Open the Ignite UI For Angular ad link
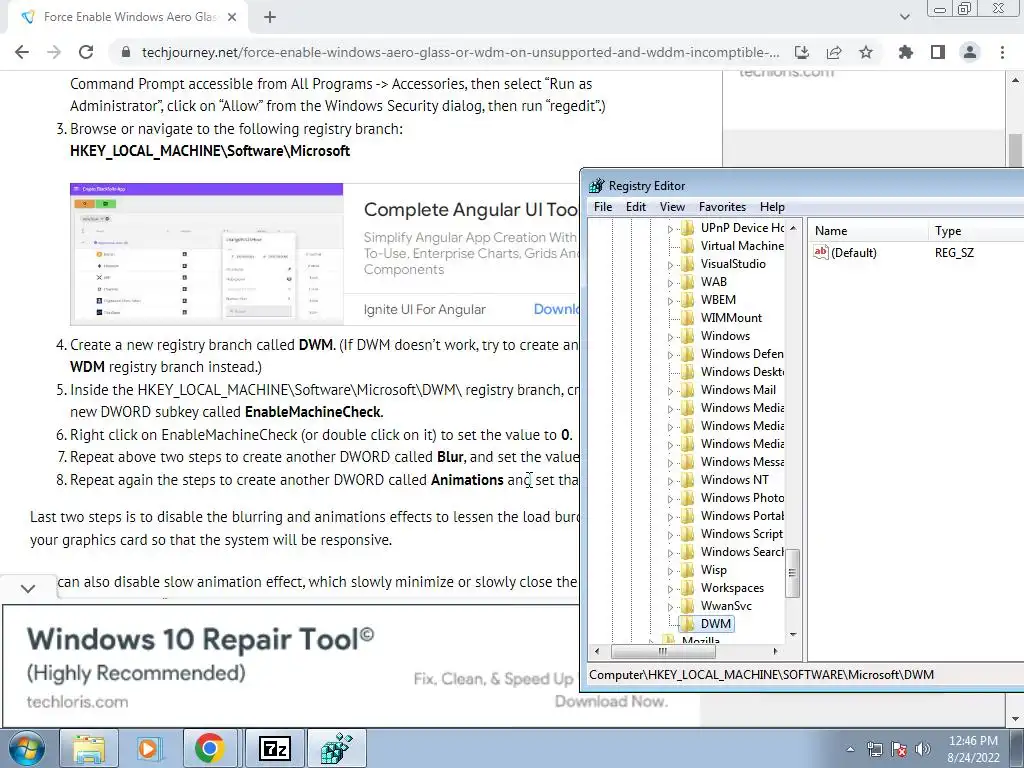1024x768 pixels. click(x=424, y=310)
